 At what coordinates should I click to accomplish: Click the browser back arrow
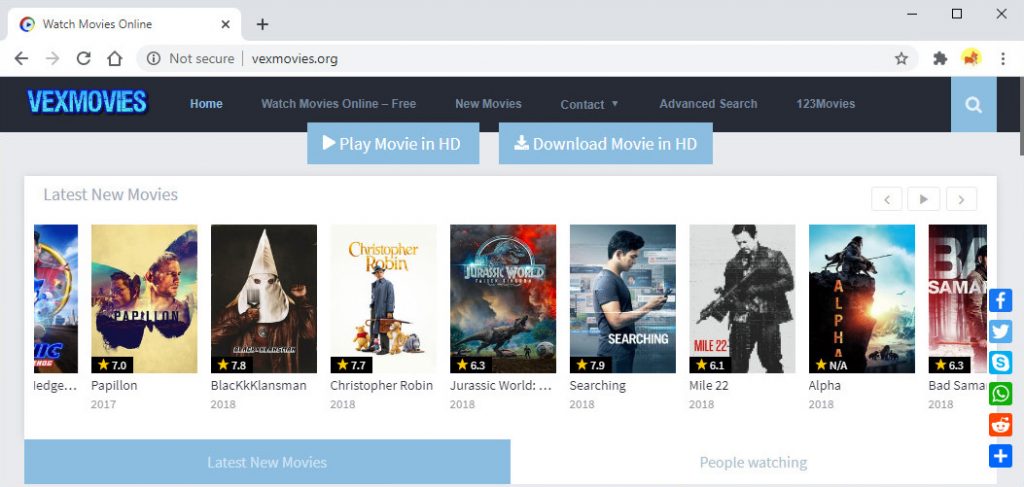pyautogui.click(x=21, y=59)
